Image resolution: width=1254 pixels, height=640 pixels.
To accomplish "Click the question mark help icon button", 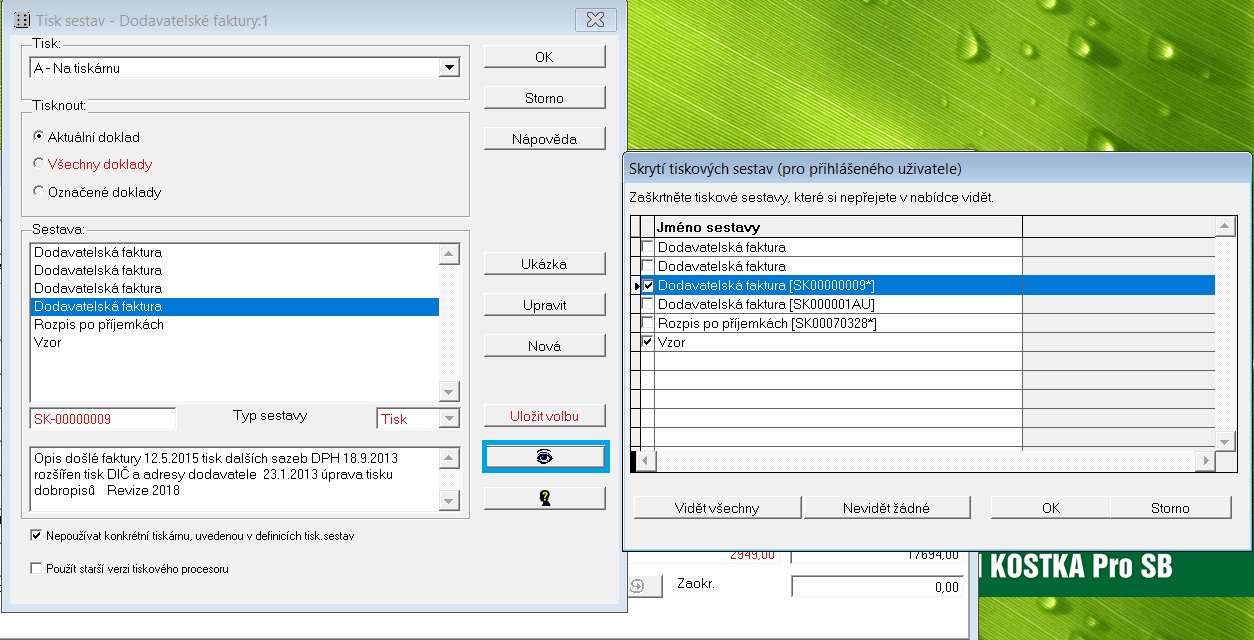I will [545, 498].
